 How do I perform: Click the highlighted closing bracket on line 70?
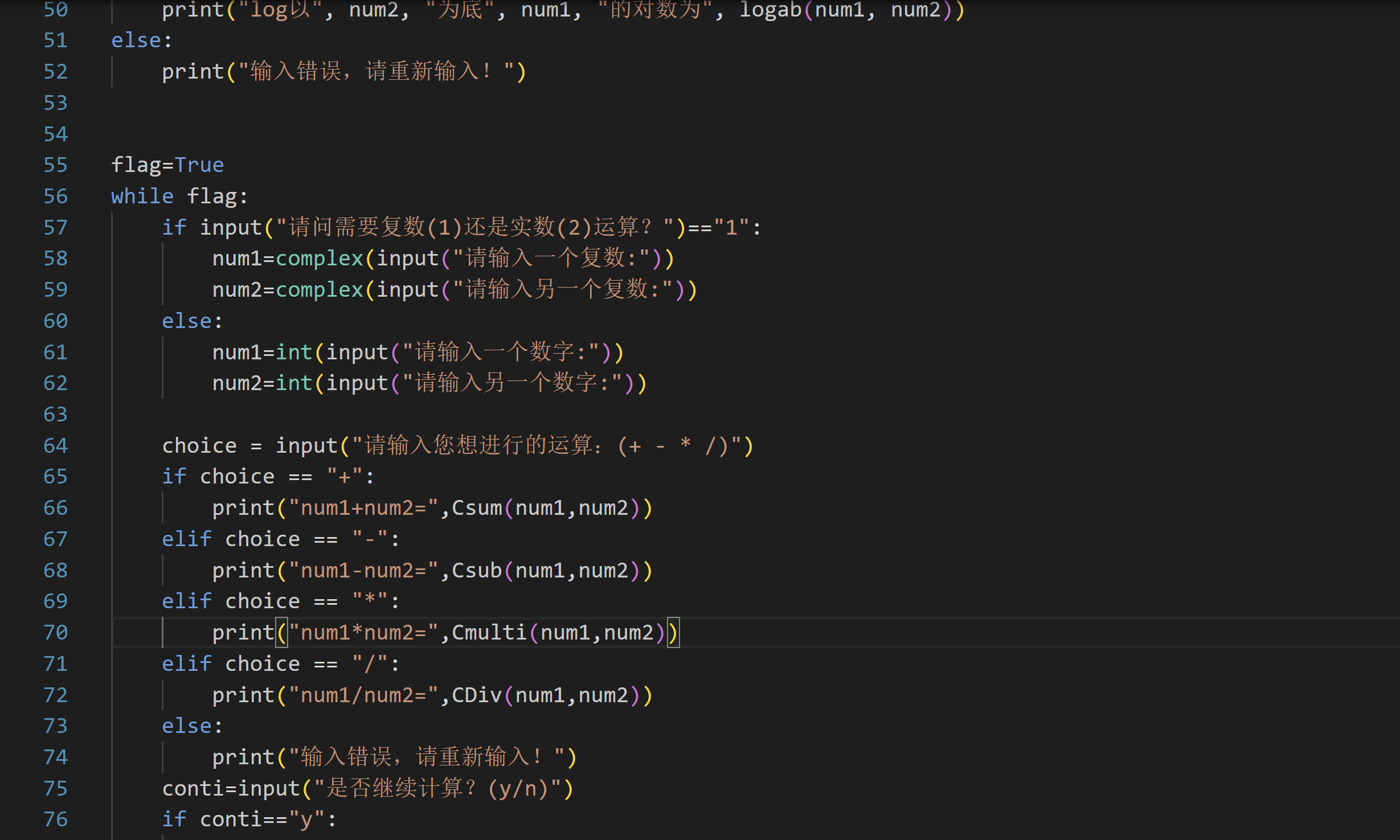coord(673,633)
